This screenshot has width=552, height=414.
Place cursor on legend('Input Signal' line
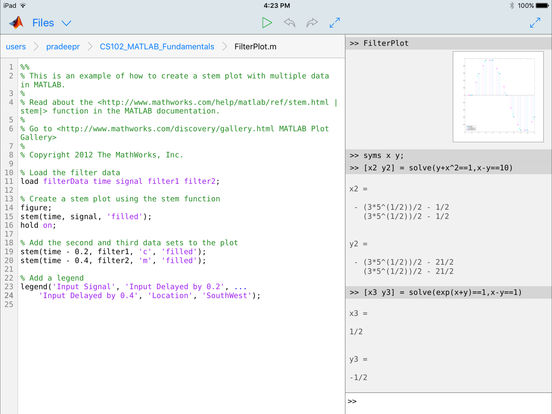(x=134, y=287)
